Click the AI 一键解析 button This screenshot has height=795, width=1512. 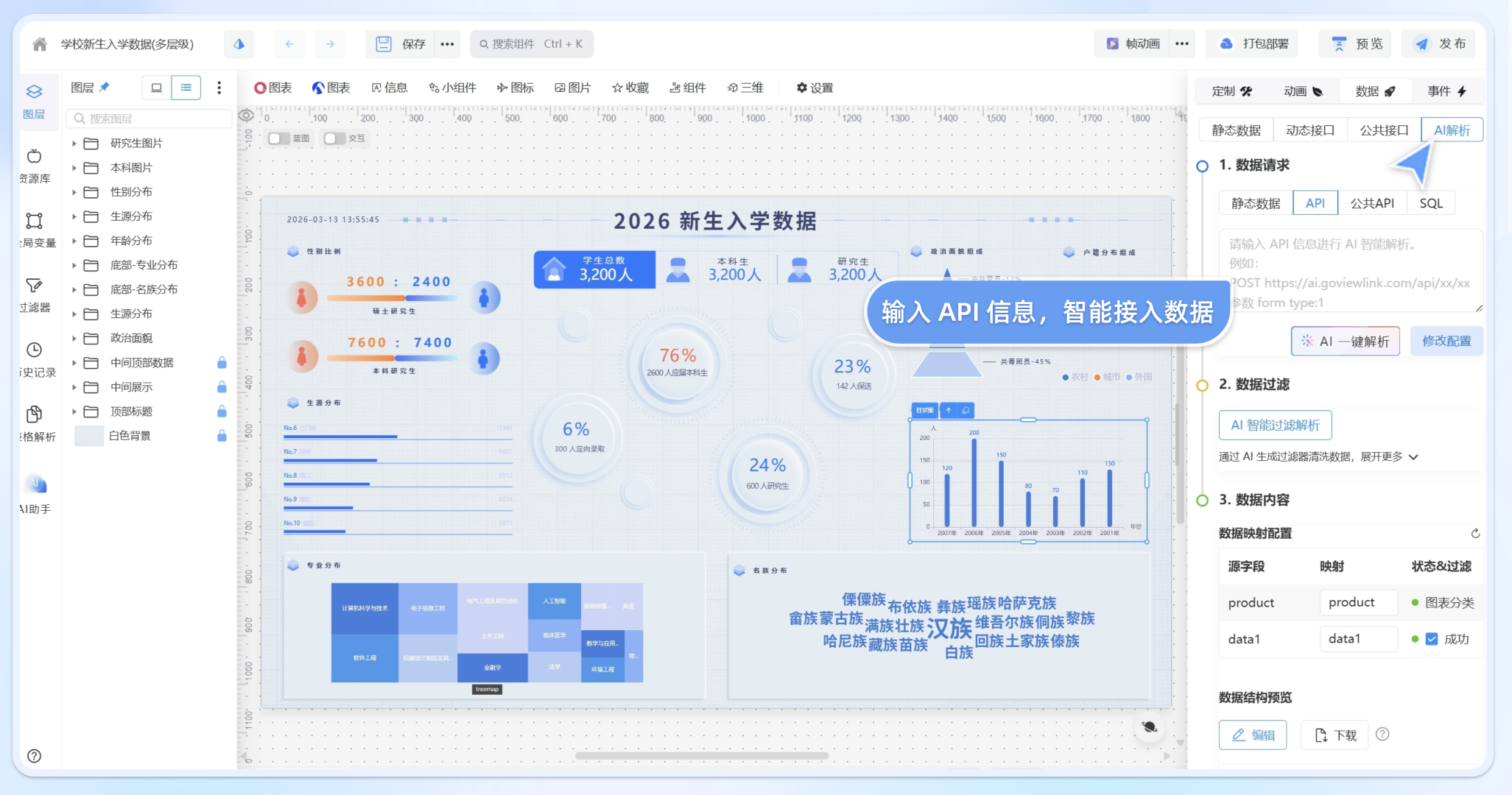pyautogui.click(x=1346, y=341)
